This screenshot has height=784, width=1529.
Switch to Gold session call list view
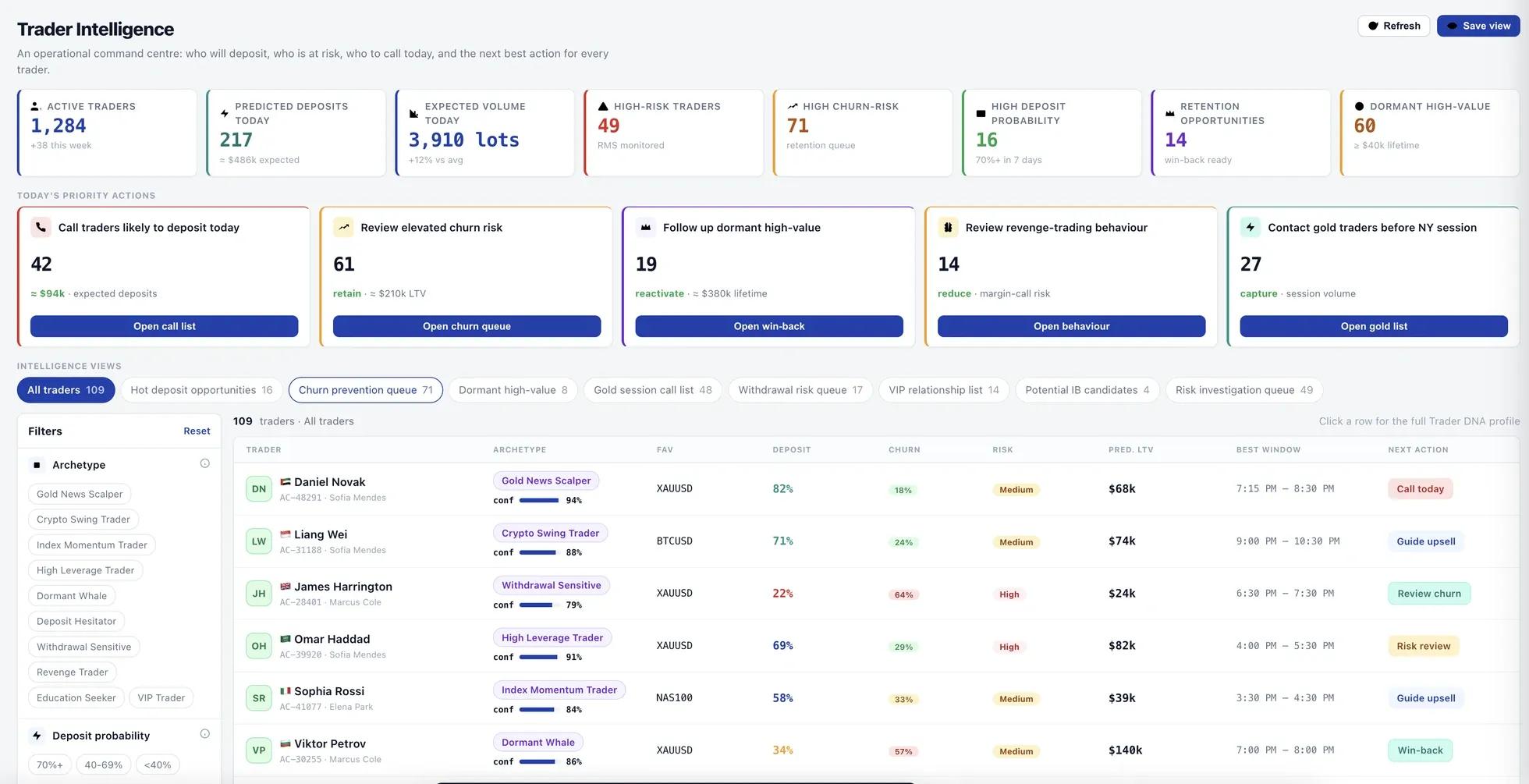(653, 390)
